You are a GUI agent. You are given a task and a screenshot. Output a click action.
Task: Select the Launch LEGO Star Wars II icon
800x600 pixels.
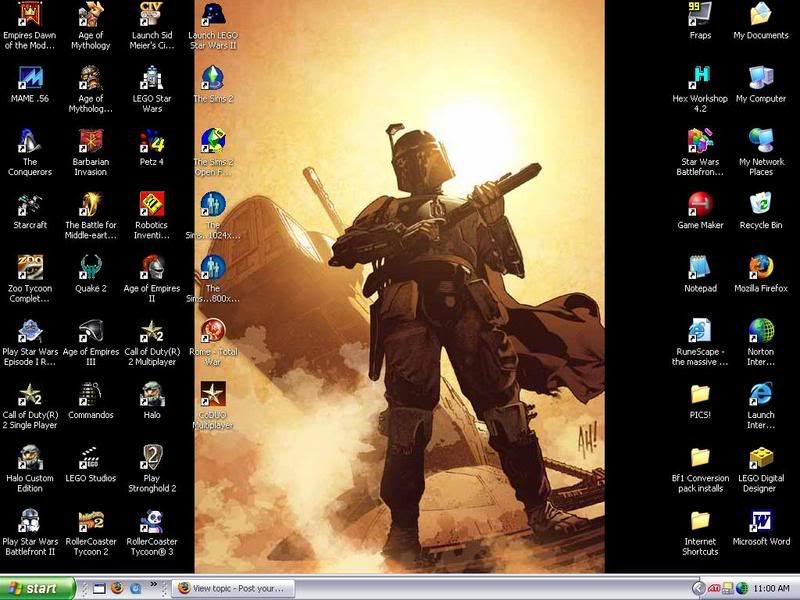point(213,26)
